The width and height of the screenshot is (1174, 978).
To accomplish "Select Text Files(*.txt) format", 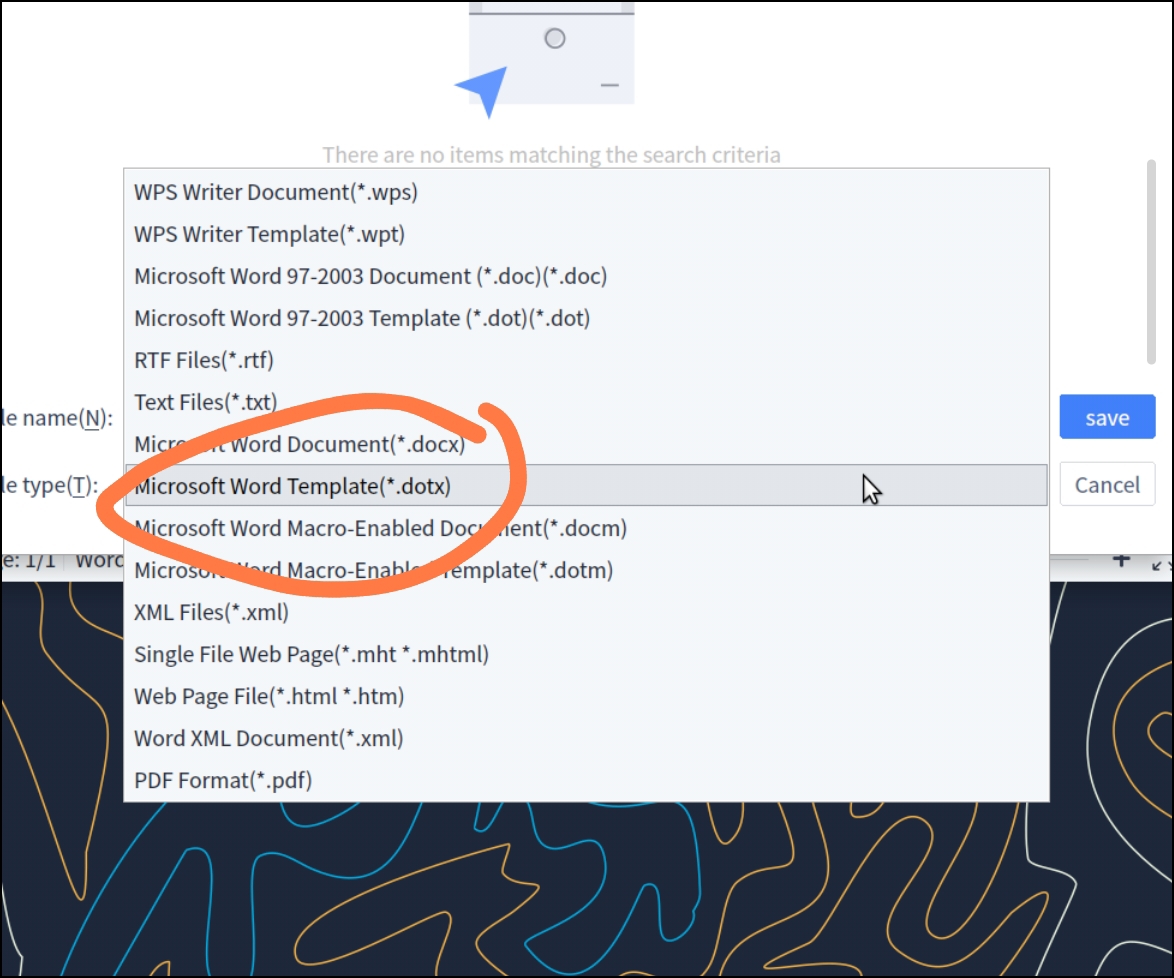I will [x=586, y=402].
